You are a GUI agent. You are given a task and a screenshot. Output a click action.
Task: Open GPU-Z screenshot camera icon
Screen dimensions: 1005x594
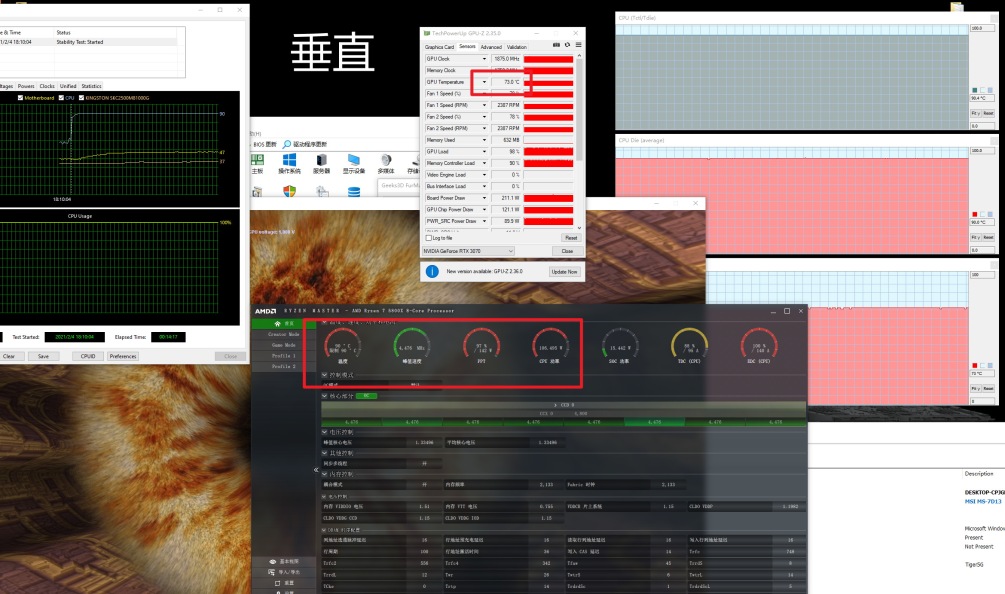[556, 45]
